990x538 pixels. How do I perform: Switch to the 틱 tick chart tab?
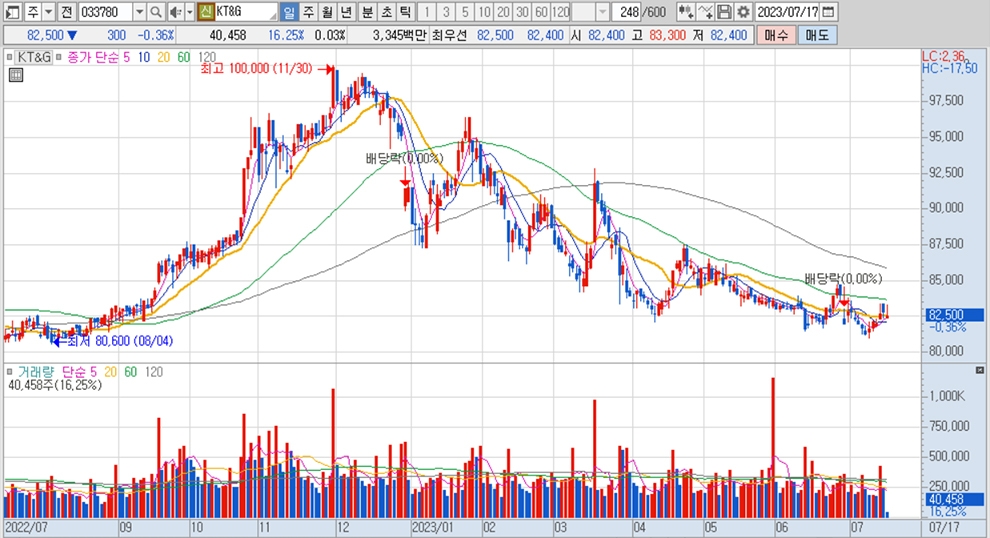405,11
